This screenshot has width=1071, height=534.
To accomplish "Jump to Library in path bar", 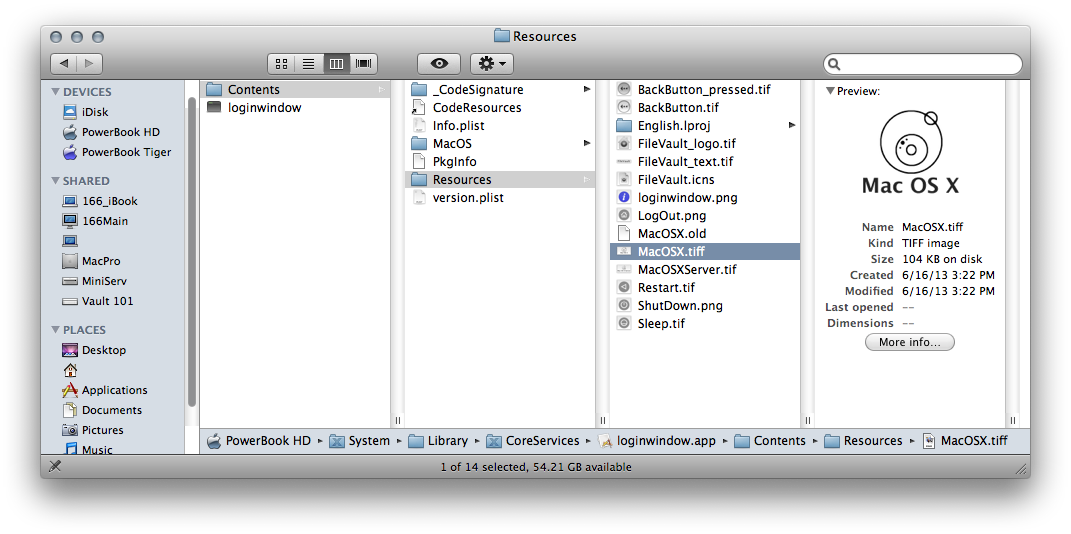I will [438, 441].
